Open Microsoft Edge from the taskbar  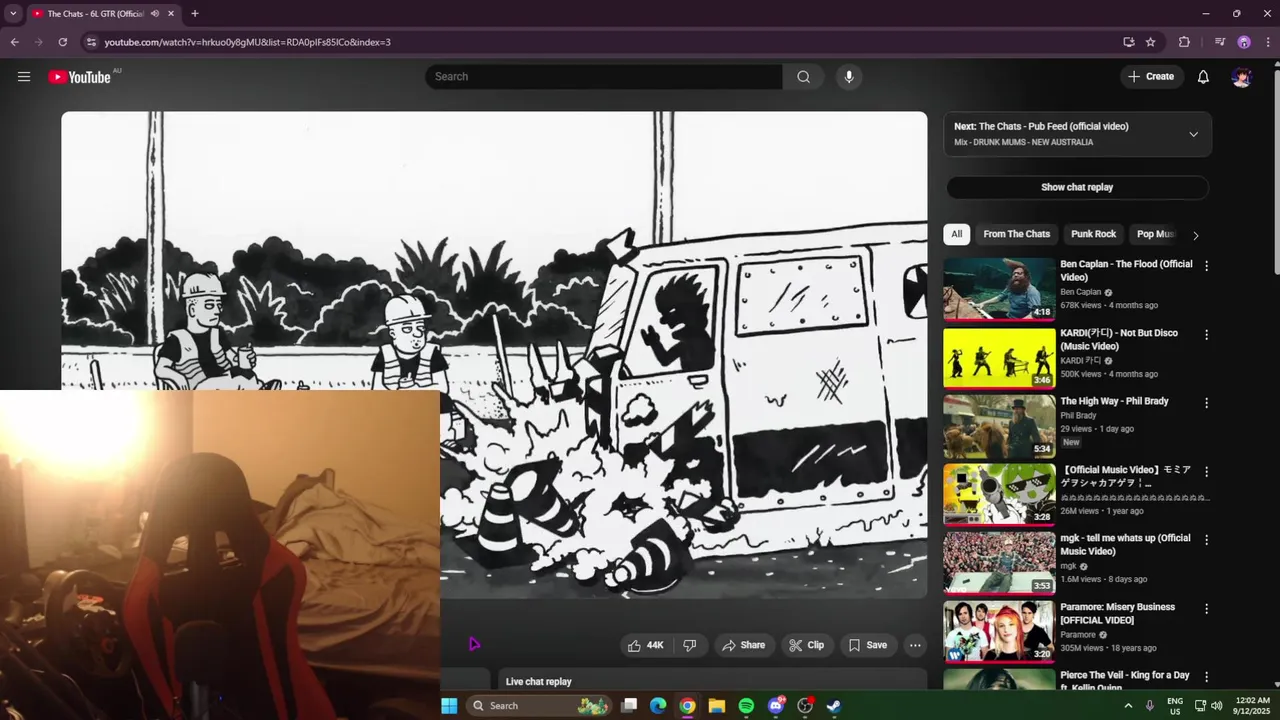[x=658, y=706]
